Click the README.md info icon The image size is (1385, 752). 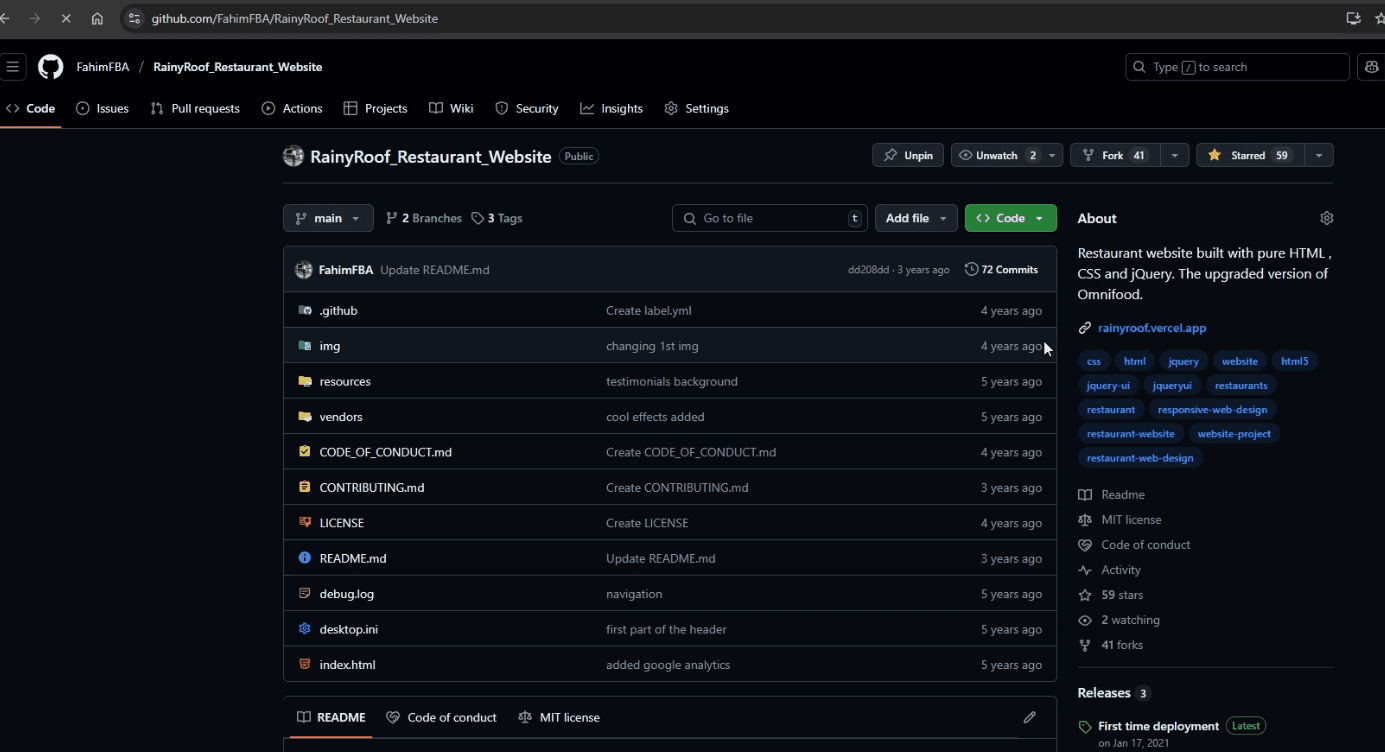[305, 558]
